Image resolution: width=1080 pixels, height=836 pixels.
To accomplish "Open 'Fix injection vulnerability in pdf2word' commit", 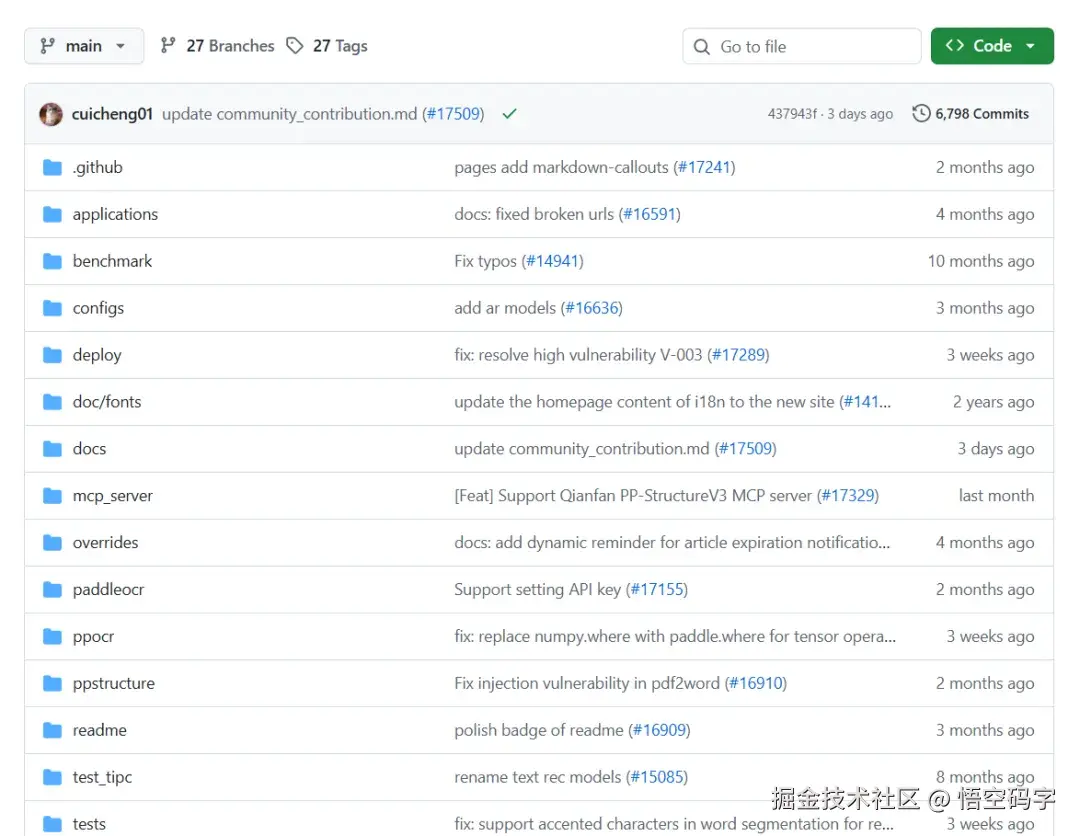I will point(587,683).
